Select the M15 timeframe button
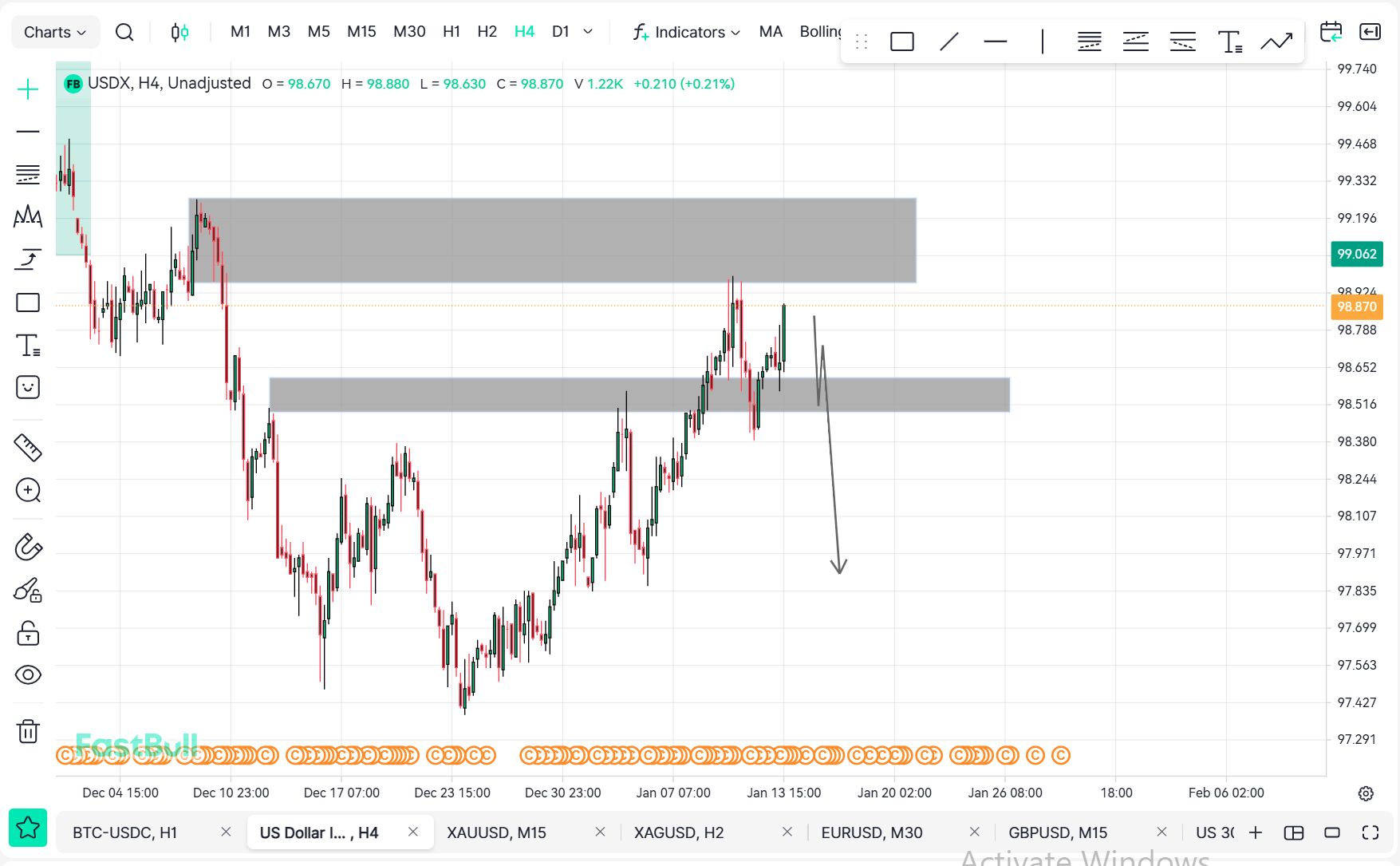The height and width of the screenshot is (866, 1400). pos(361,32)
